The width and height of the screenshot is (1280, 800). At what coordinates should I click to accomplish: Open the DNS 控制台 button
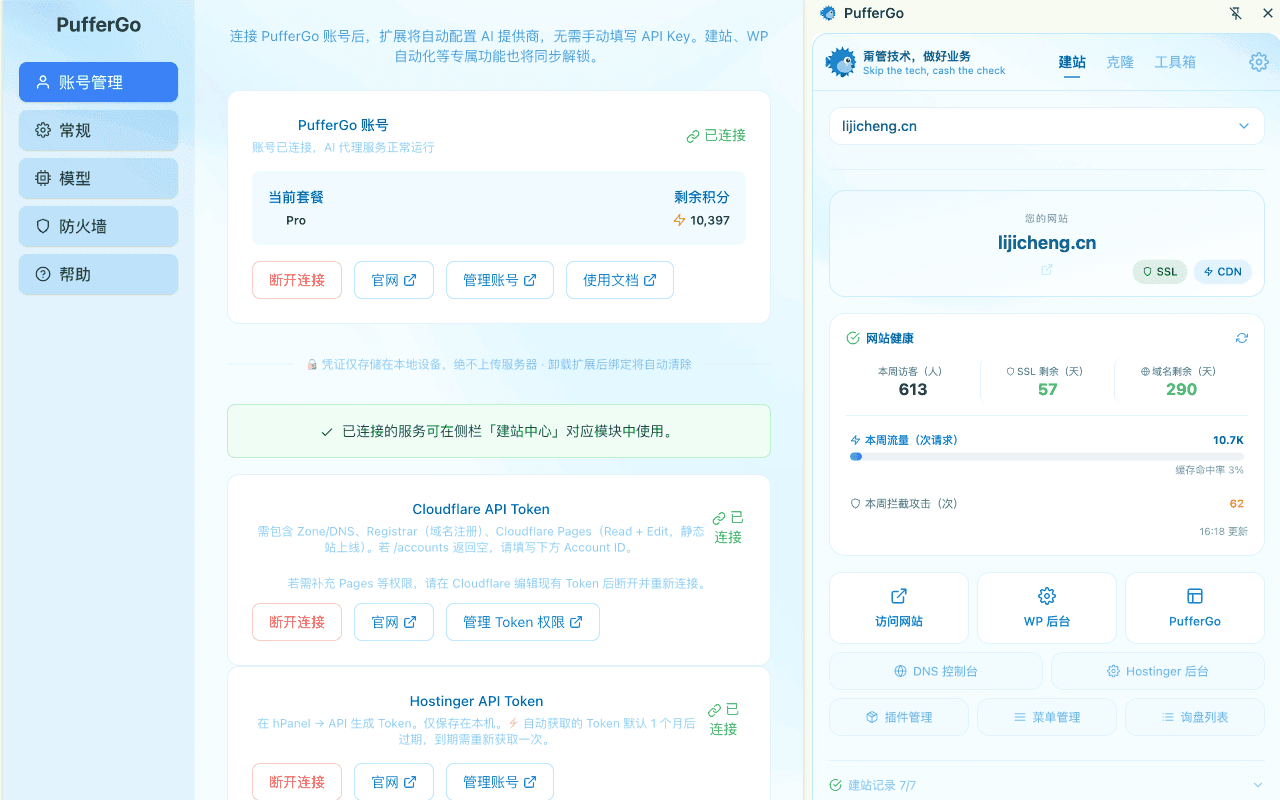tap(936, 671)
